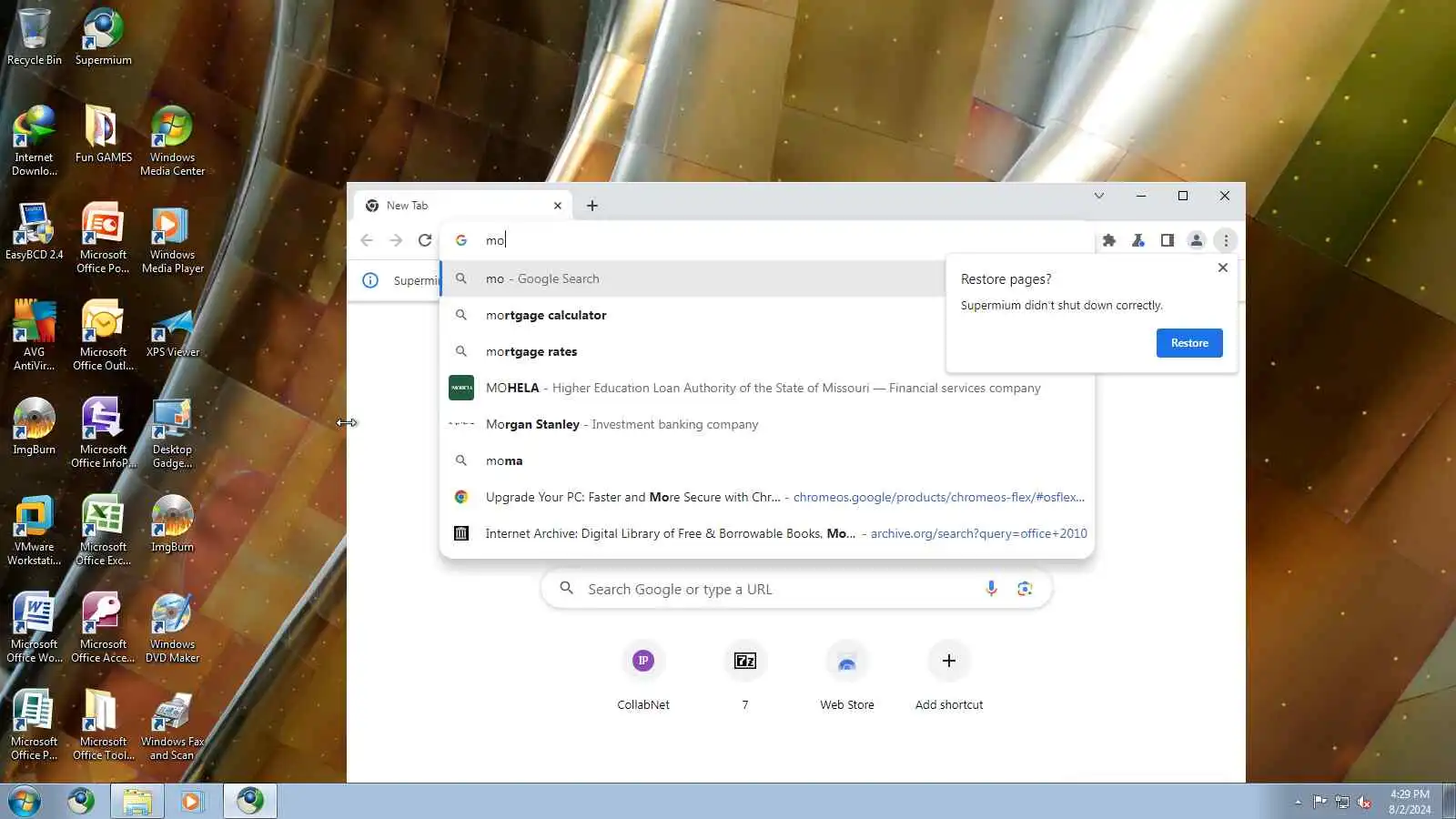
Task: Select the Microsoft Office Access shortcut
Action: [x=103, y=627]
